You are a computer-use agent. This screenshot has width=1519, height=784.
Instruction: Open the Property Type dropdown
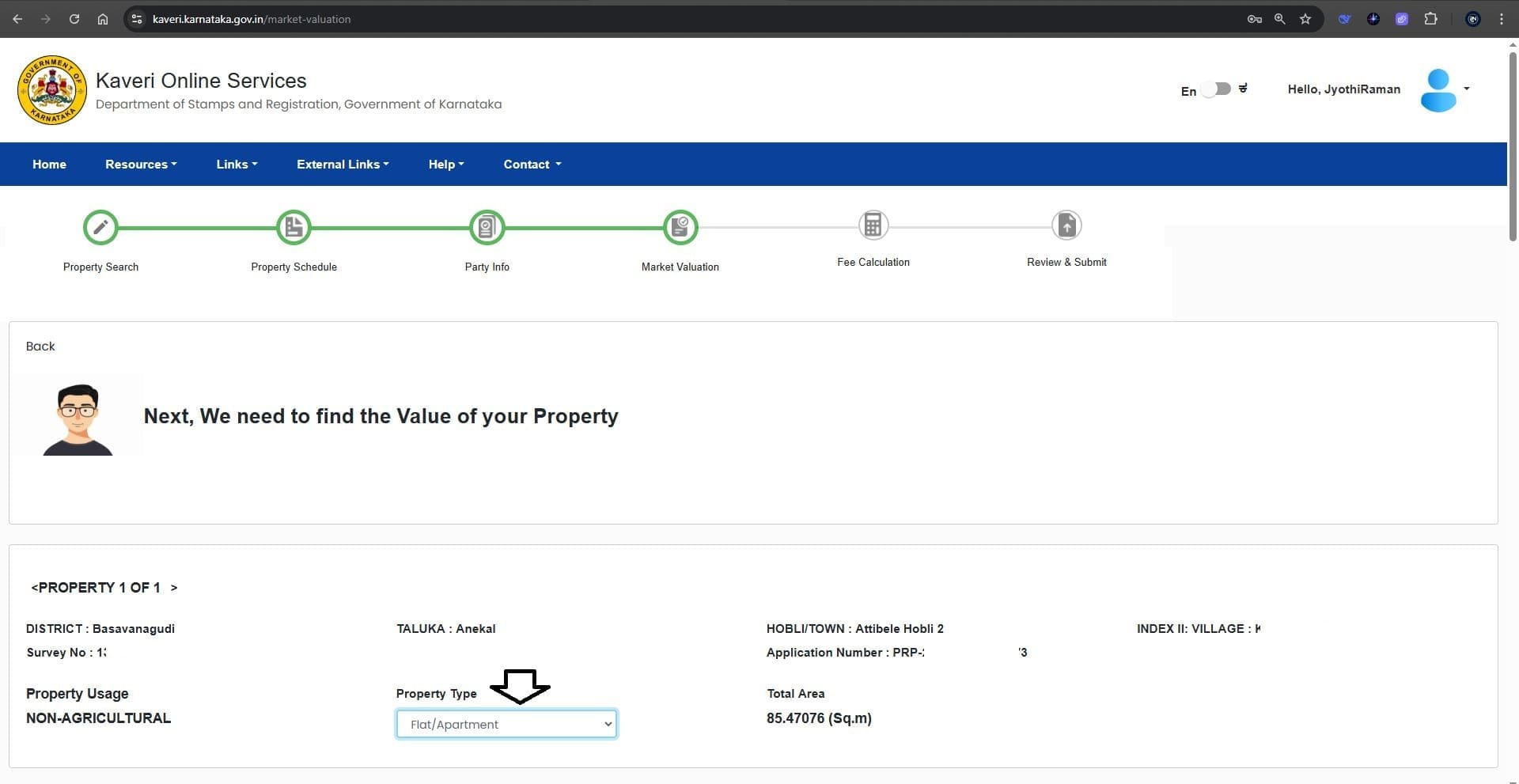(506, 724)
